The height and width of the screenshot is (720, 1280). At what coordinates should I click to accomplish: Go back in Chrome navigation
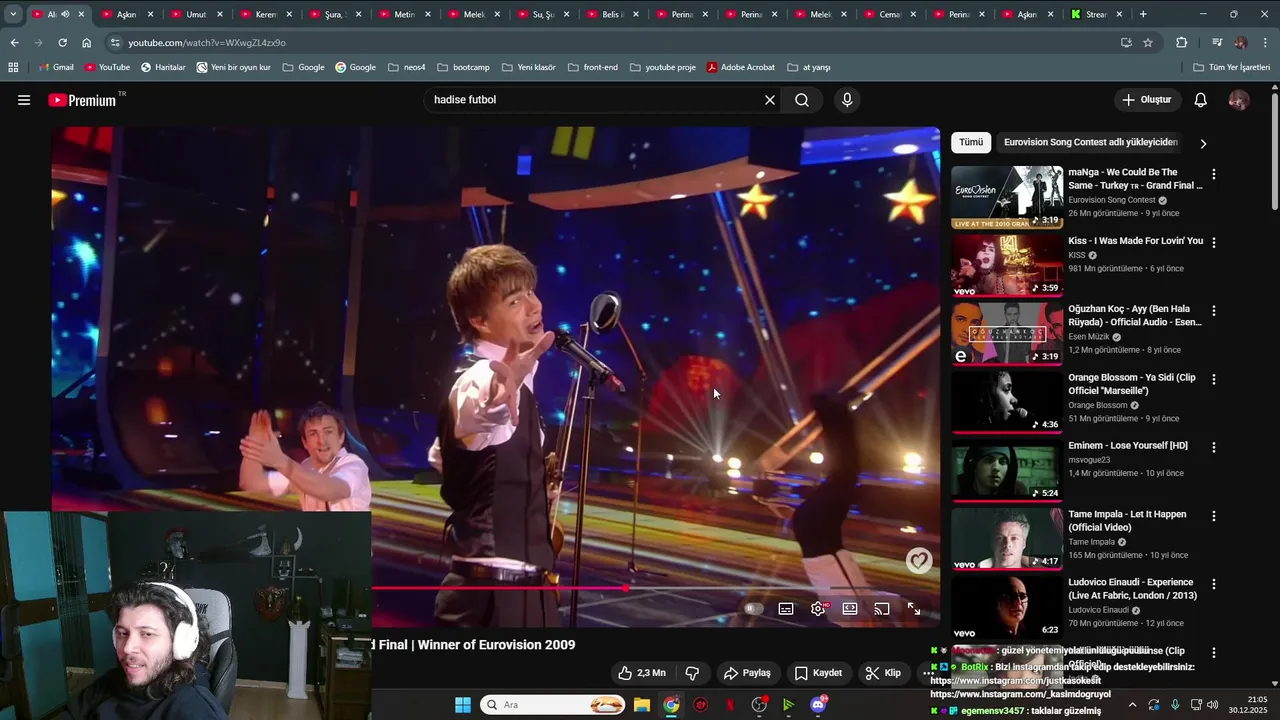tap(14, 43)
